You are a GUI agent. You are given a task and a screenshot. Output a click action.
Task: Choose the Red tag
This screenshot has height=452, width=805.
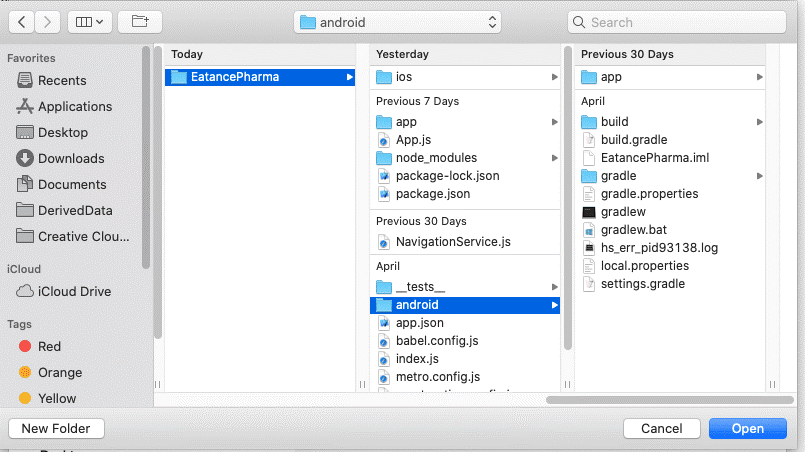click(x=49, y=346)
